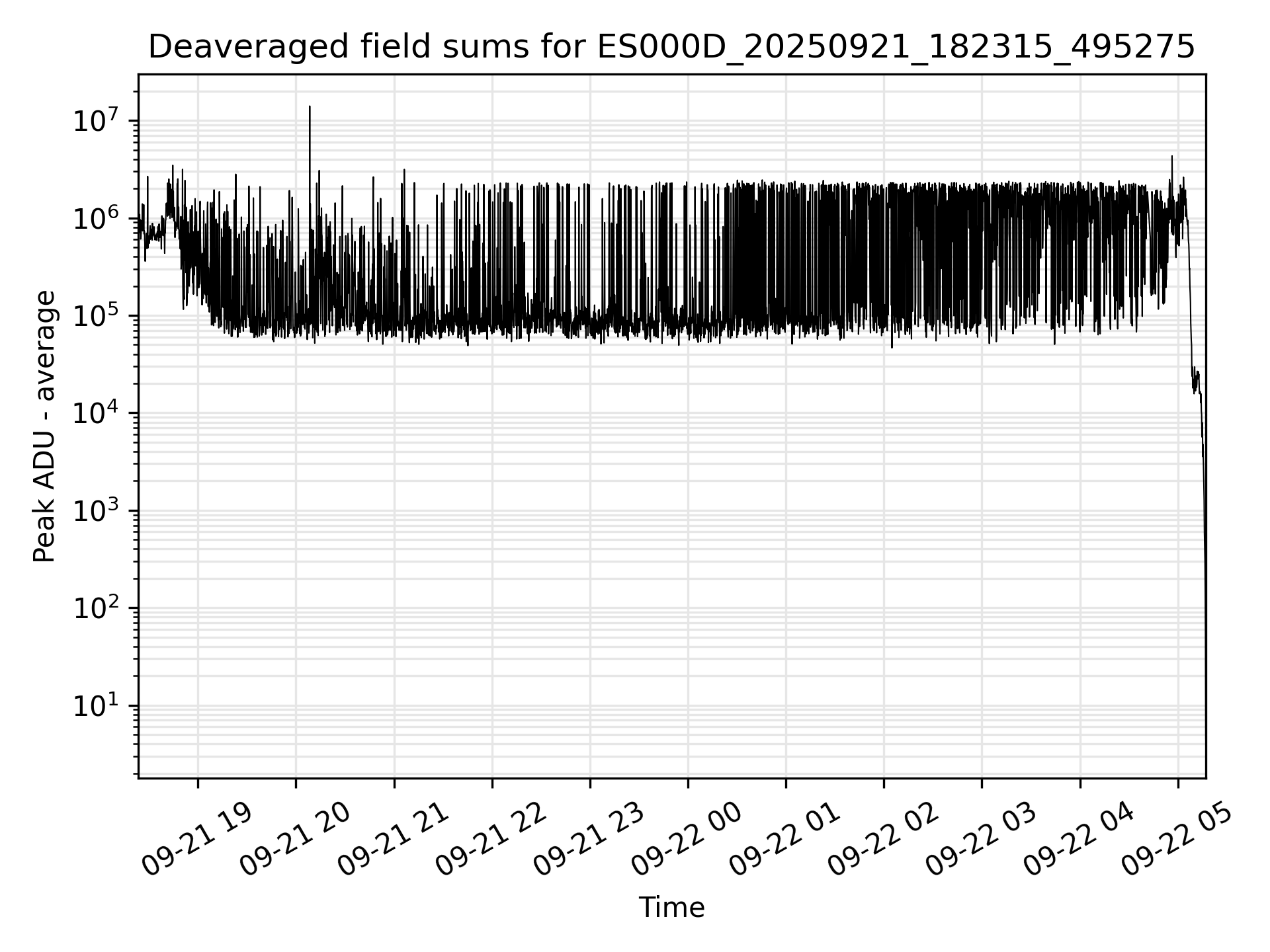
Task: Click the tallest spike peak near 20:00
Action: 310,107
